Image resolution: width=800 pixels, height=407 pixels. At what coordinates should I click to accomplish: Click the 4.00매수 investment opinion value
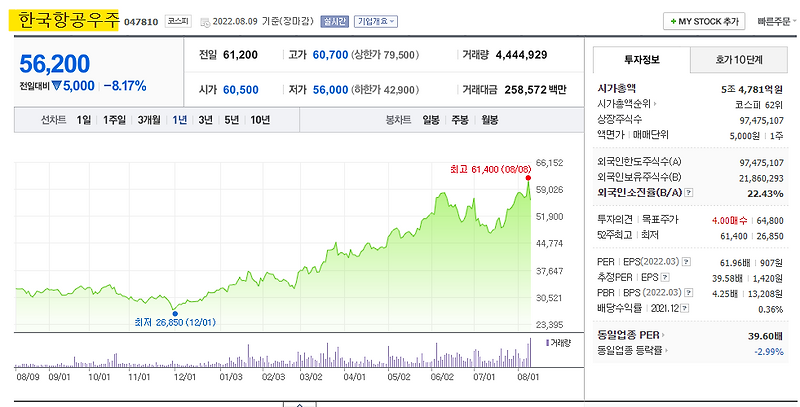coord(730,220)
